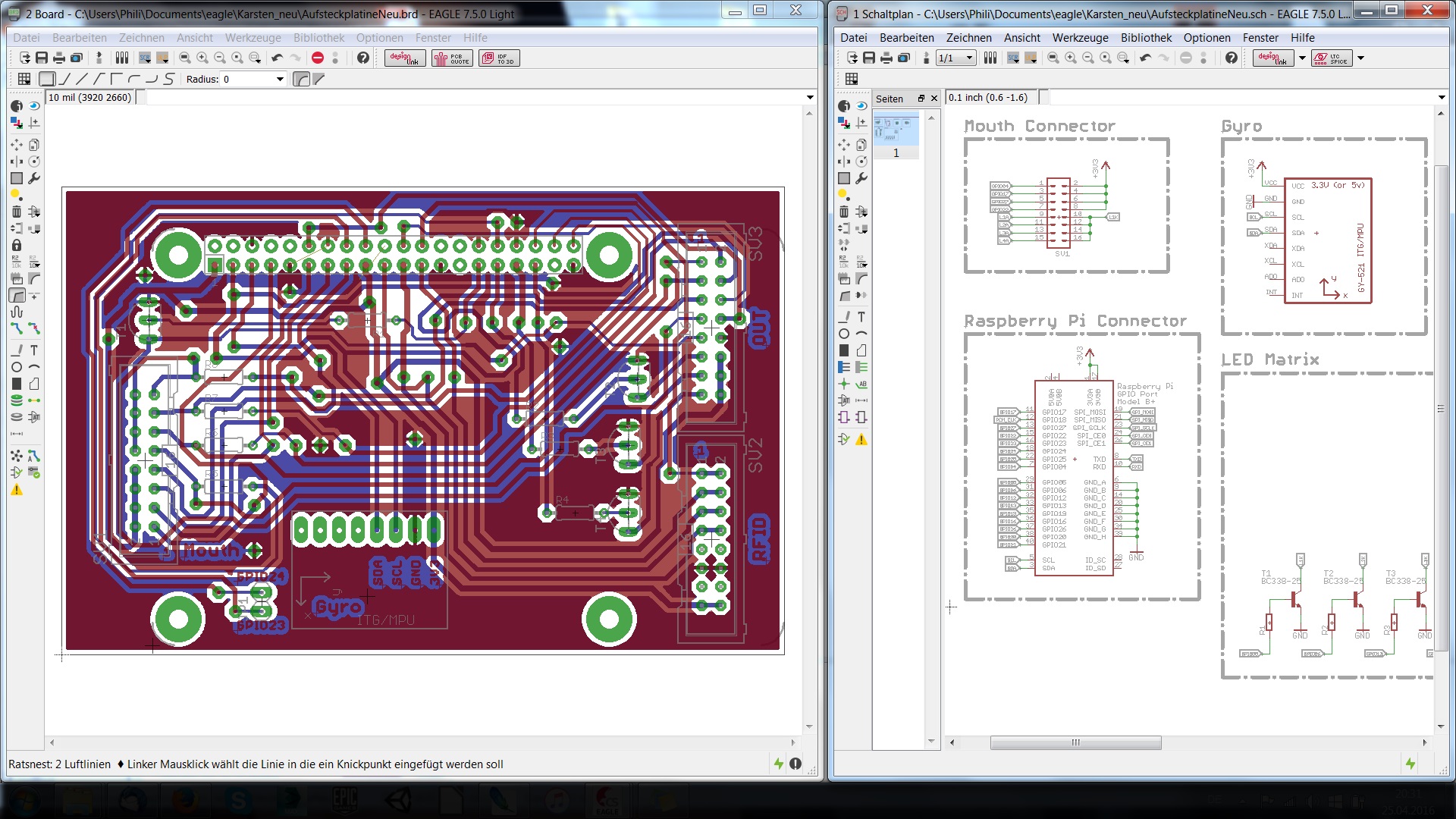Open Bibliothek menu in schematic window
Image resolution: width=1456 pixels, height=819 pixels.
[1146, 37]
